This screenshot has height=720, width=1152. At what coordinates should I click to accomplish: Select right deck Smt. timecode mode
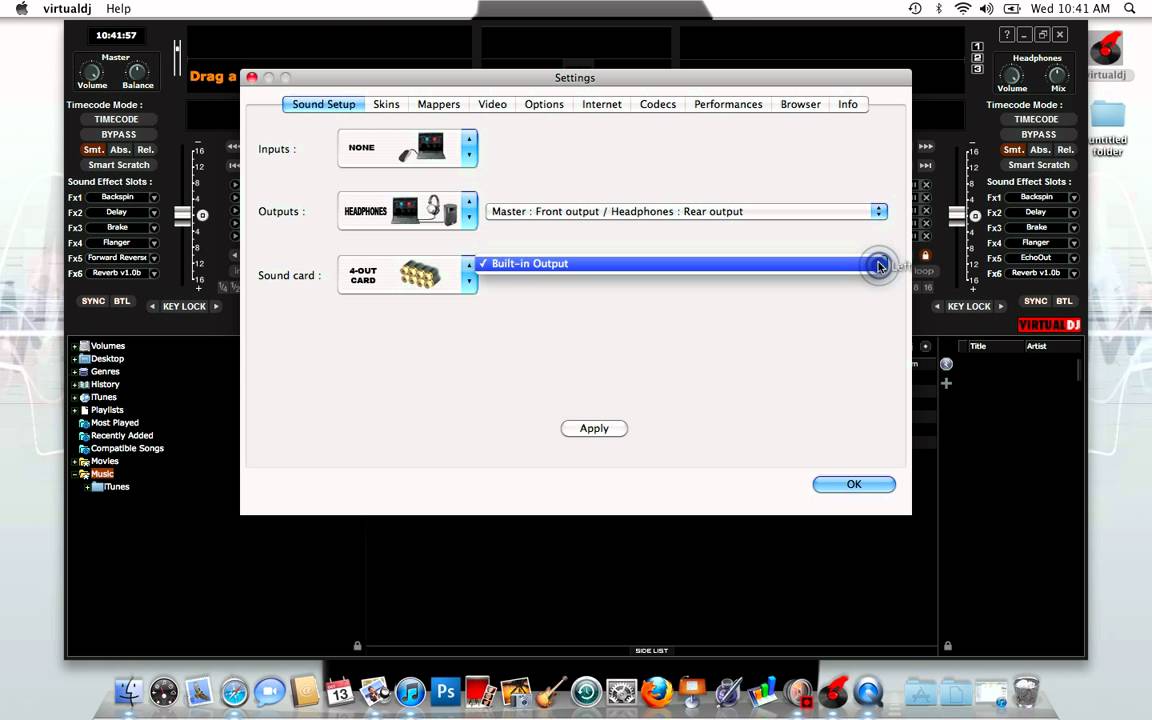coord(1013,150)
